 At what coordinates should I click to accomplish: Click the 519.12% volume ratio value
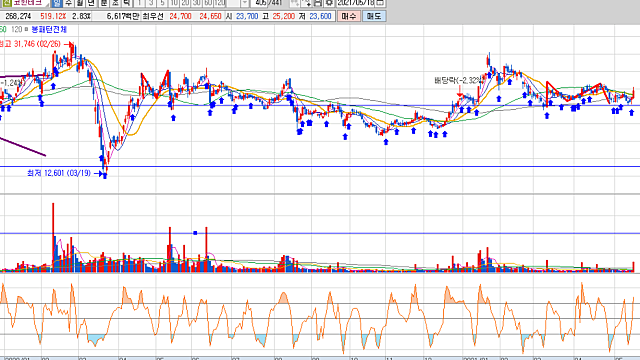click(53, 16)
